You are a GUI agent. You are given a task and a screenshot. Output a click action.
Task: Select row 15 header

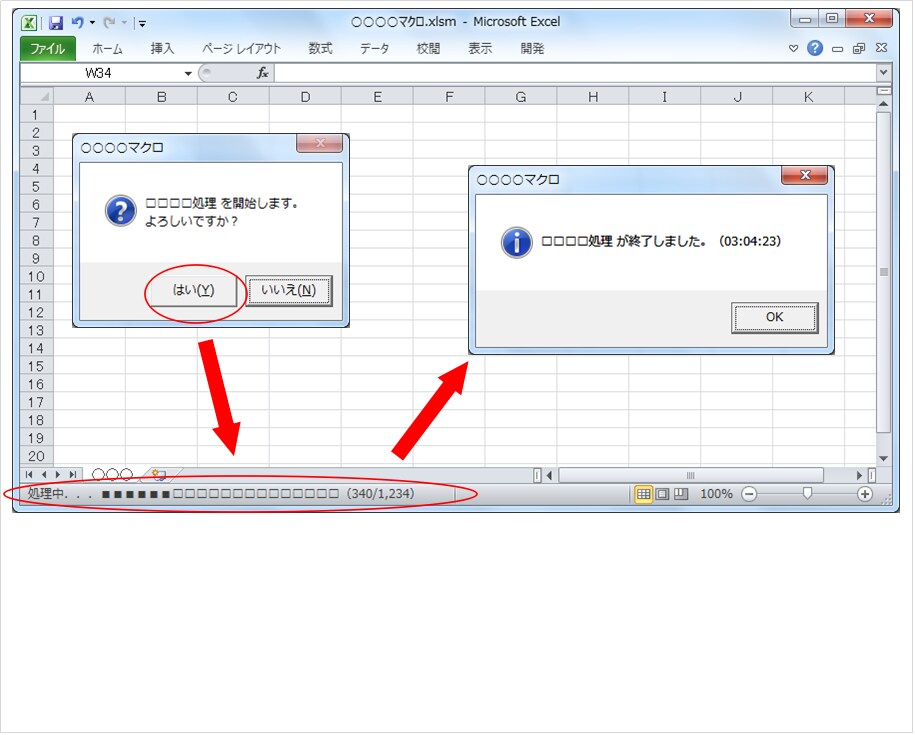coord(36,366)
